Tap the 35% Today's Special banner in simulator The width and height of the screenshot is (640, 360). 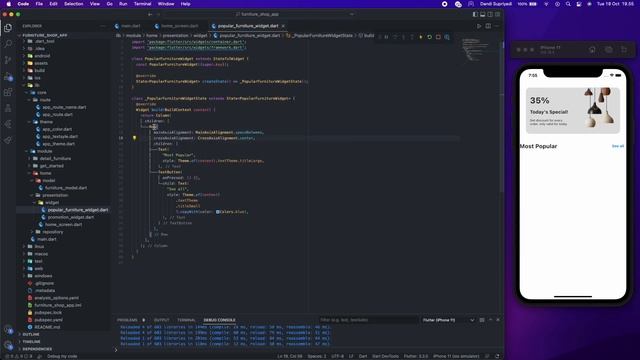coord(573,110)
